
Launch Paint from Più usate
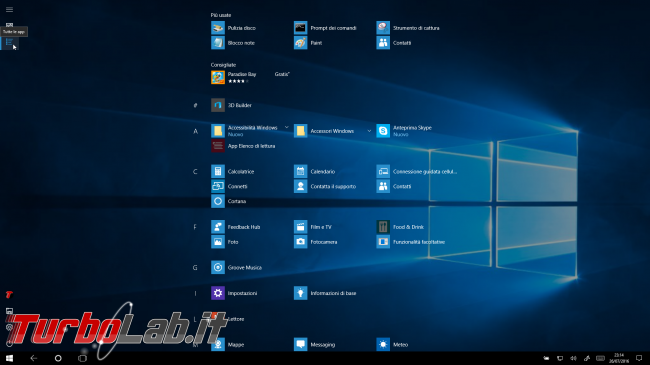point(308,43)
